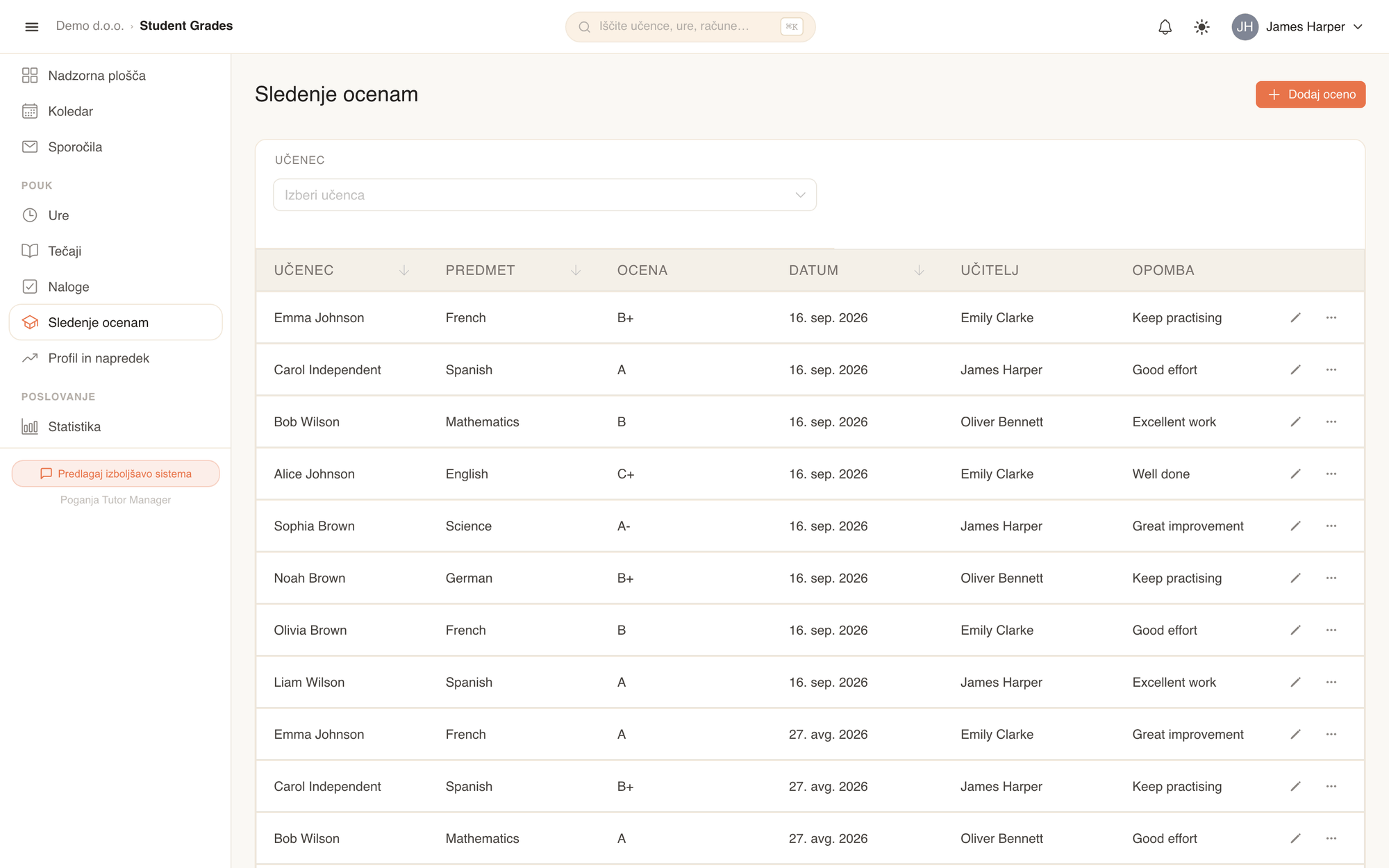Open the Izberi učenca dropdown
This screenshot has height=868, width=1389.
click(544, 195)
